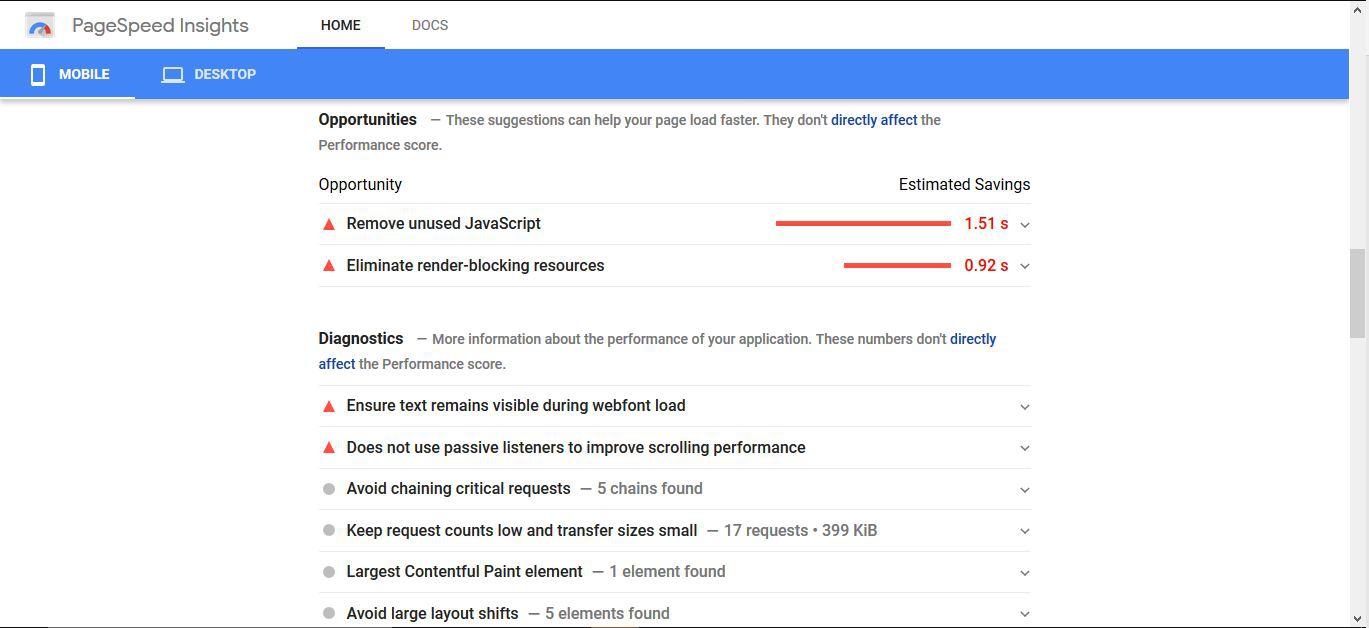Click the scrollbar up arrow
This screenshot has height=628, width=1369.
coord(1358,9)
